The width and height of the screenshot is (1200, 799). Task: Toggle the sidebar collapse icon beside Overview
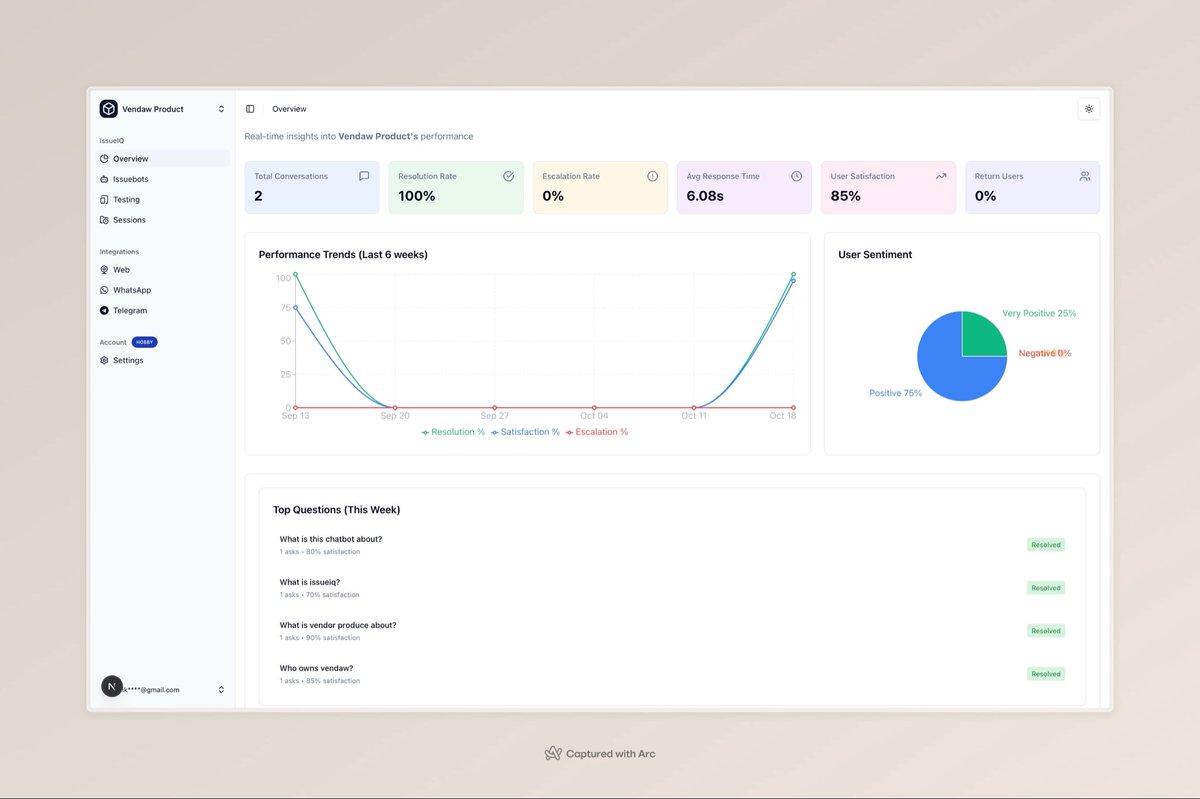coord(250,108)
